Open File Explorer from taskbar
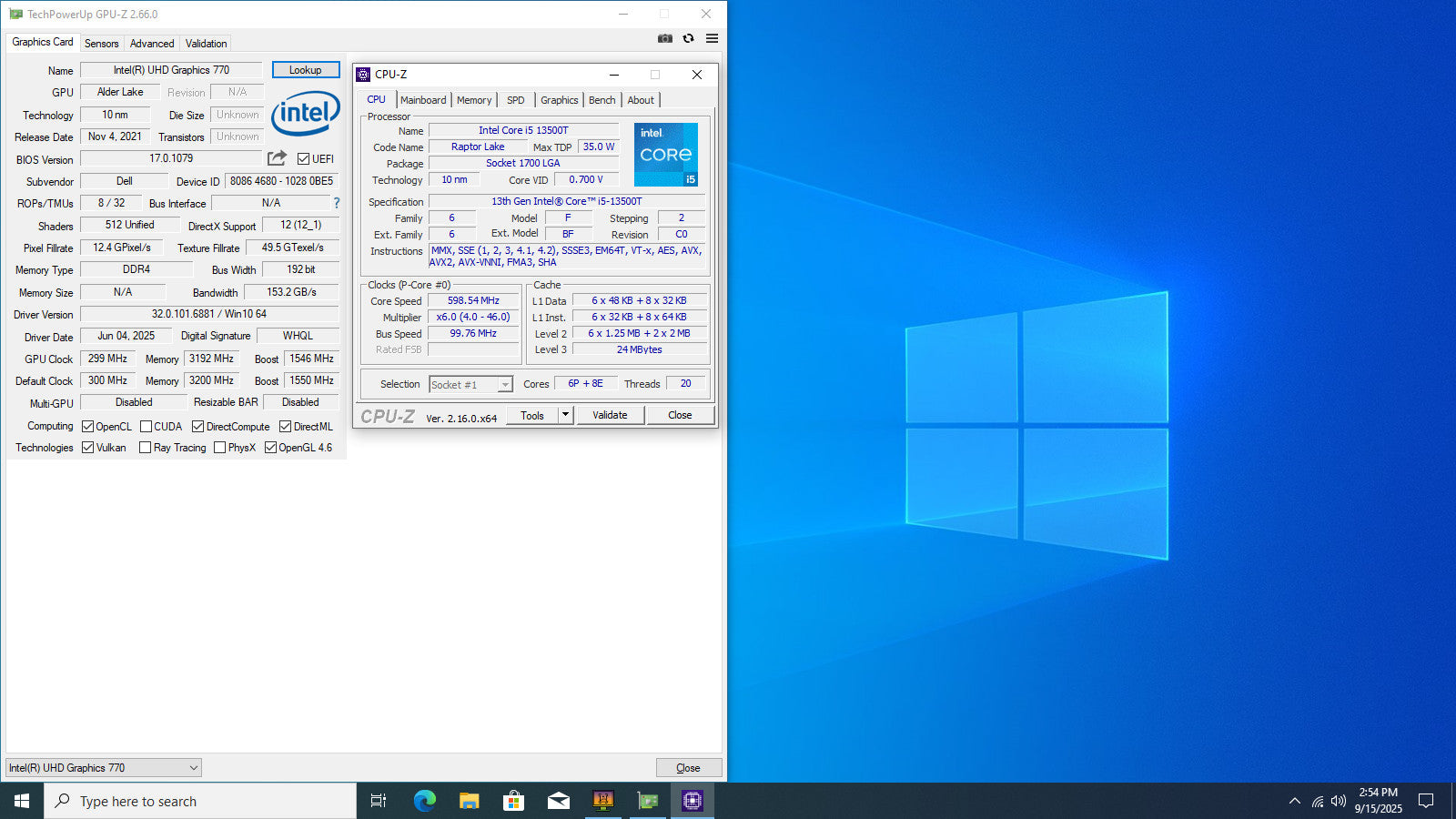The width and height of the screenshot is (1456, 819). tap(469, 801)
